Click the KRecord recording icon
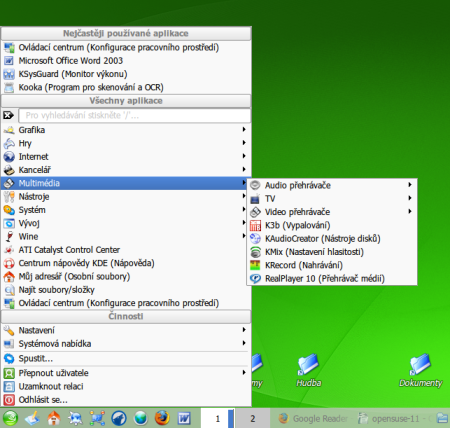Image resolution: width=450 pixels, height=428 pixels. coord(255,265)
